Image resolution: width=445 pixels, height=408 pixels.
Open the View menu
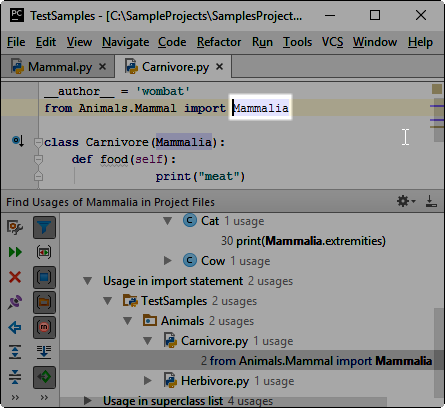coord(79,42)
